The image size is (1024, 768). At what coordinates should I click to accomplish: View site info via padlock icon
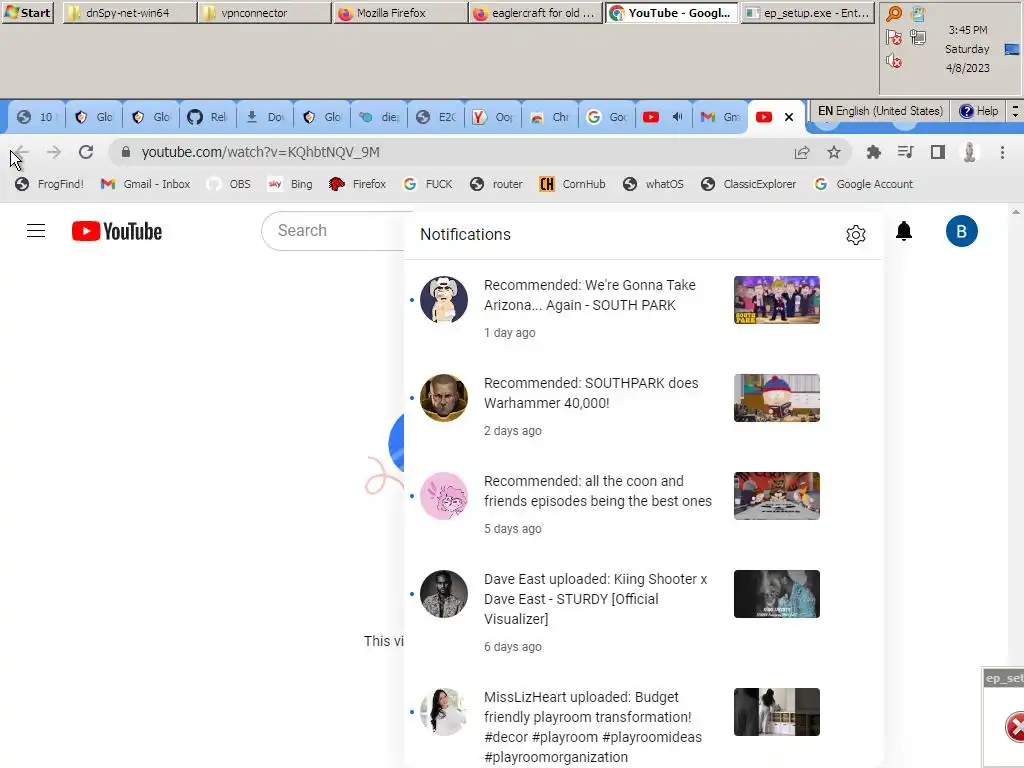coord(126,152)
